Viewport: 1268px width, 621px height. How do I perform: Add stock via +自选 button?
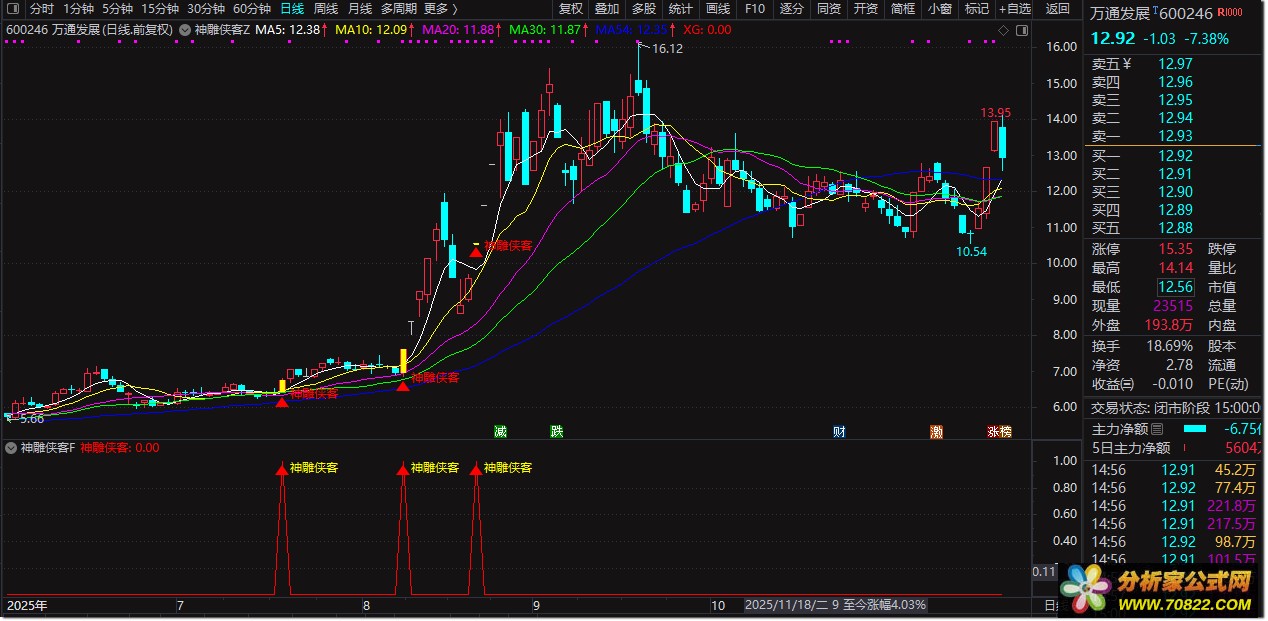[1015, 9]
